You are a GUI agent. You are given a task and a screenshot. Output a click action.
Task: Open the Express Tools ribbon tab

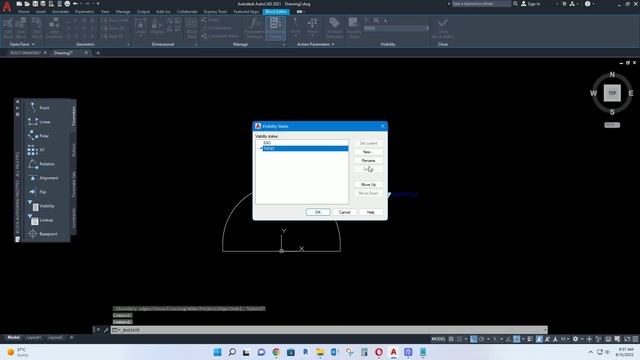tap(215, 11)
